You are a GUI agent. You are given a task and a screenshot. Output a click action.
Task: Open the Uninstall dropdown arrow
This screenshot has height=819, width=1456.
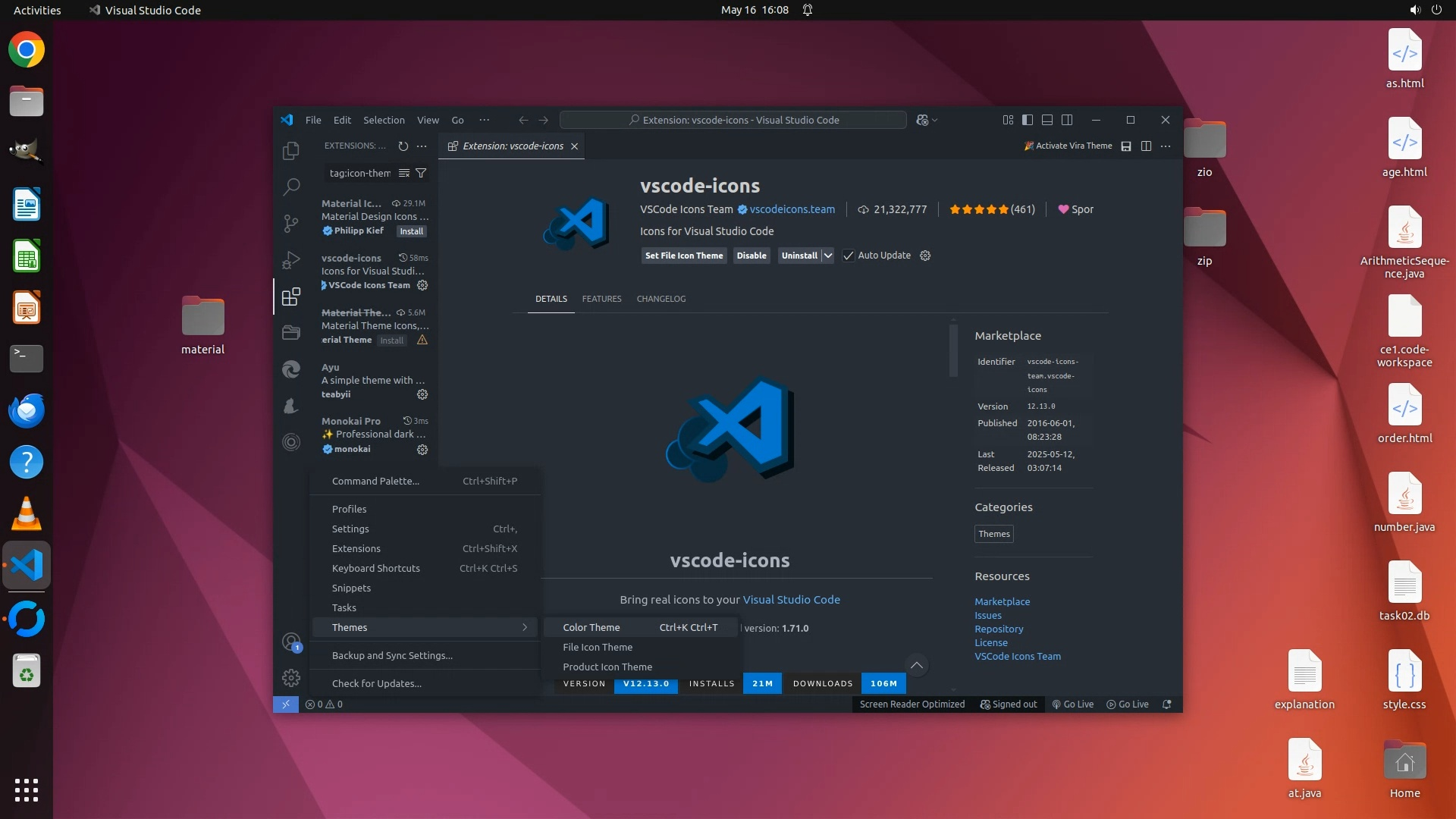[x=828, y=256]
